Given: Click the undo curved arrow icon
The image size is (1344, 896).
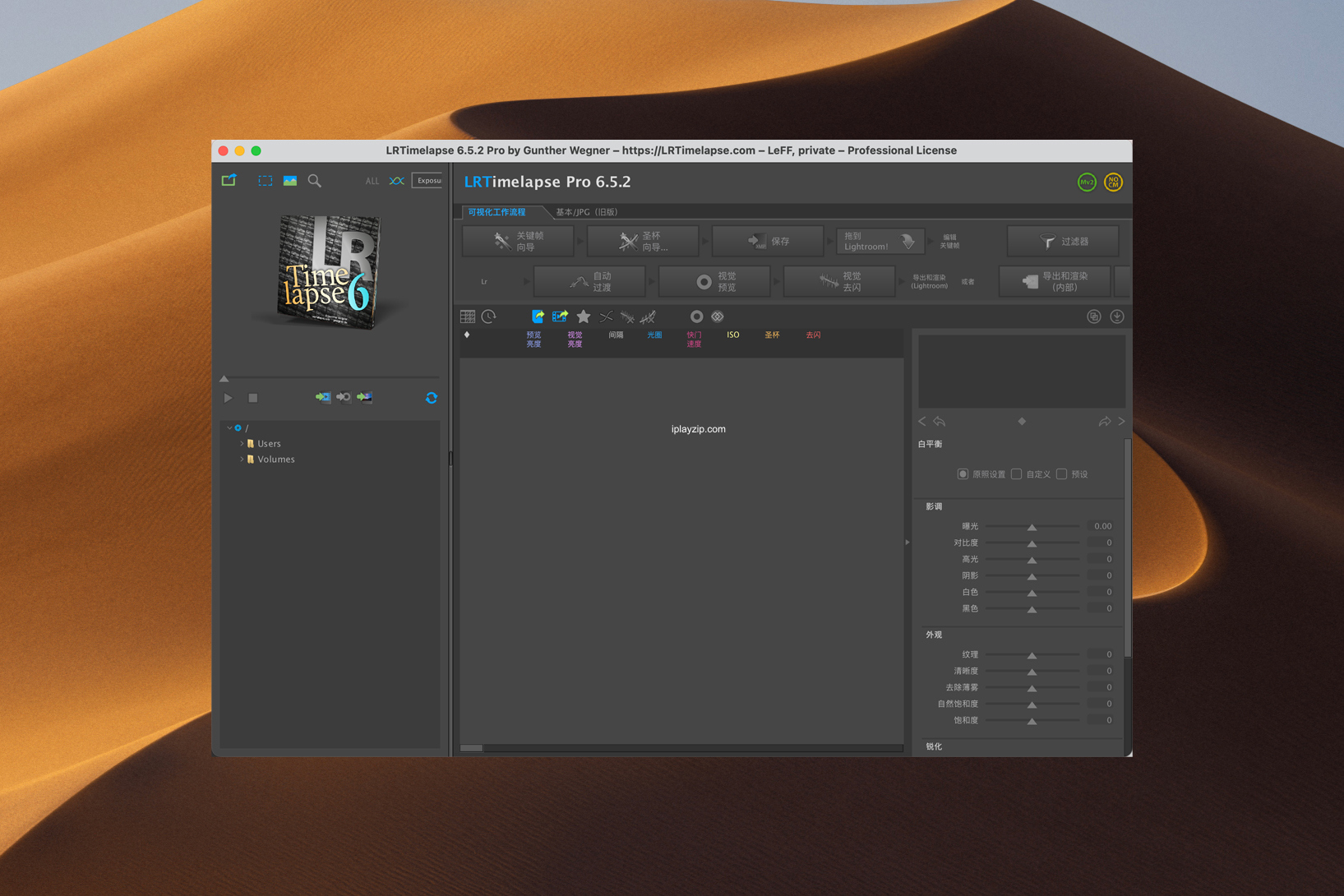Looking at the screenshot, I should pyautogui.click(x=939, y=421).
